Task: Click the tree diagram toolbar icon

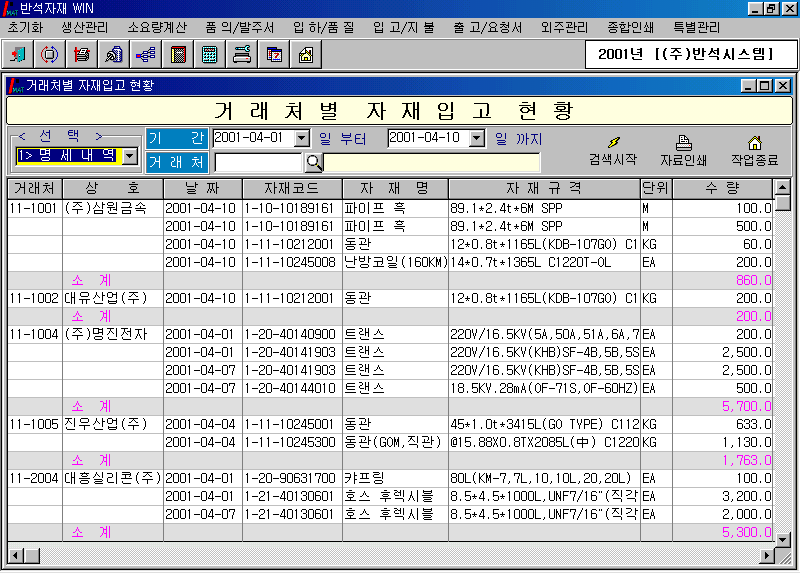Action: [146, 54]
